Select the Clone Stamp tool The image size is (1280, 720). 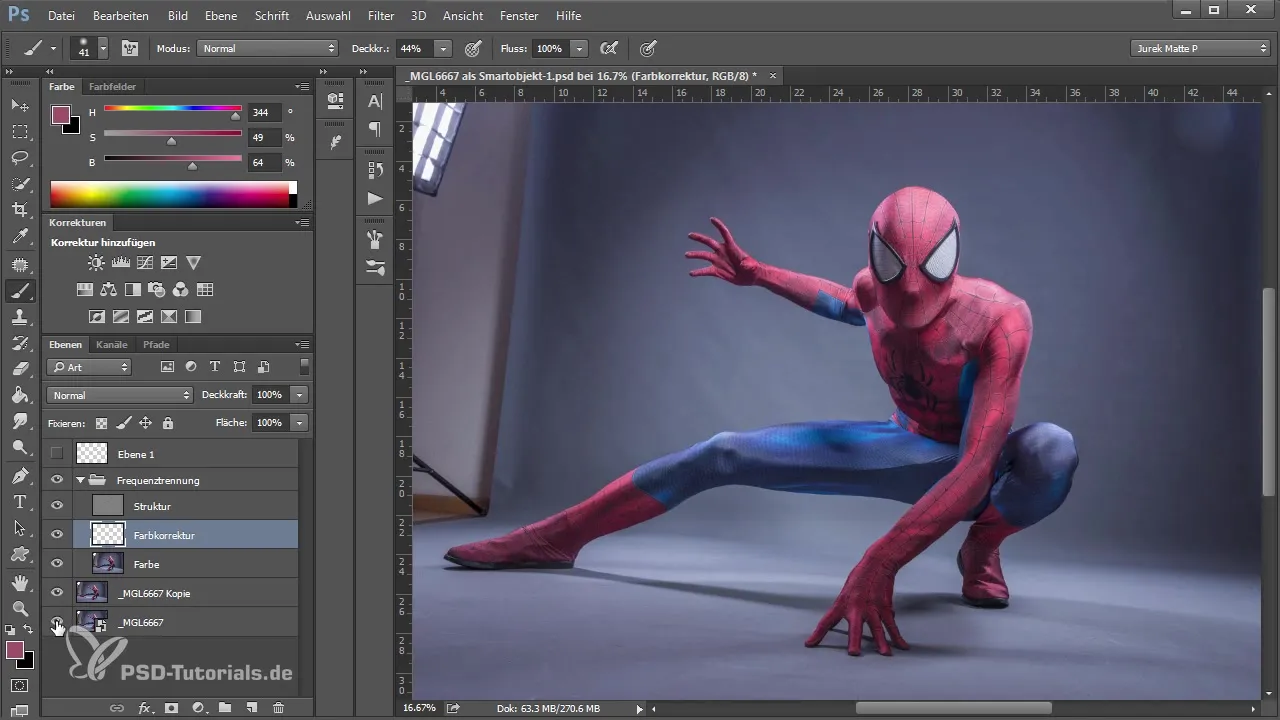pos(19,317)
